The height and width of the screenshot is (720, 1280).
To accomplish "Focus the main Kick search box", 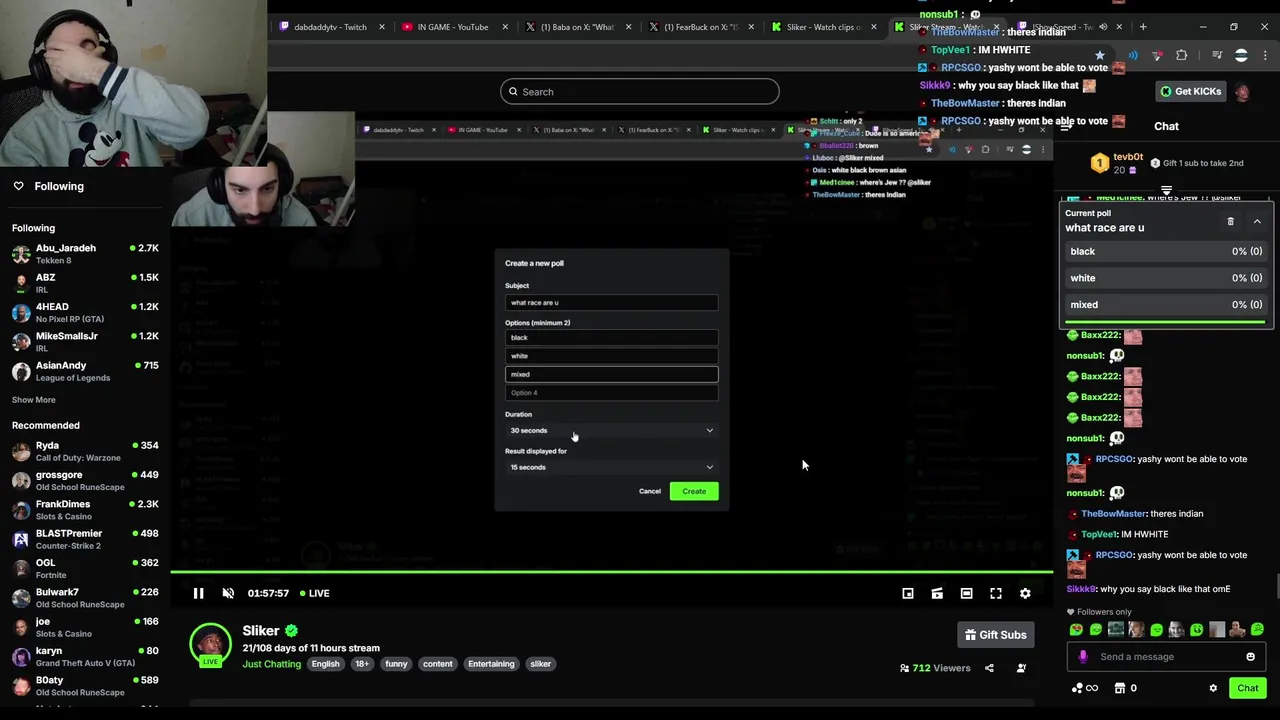I will click(640, 91).
